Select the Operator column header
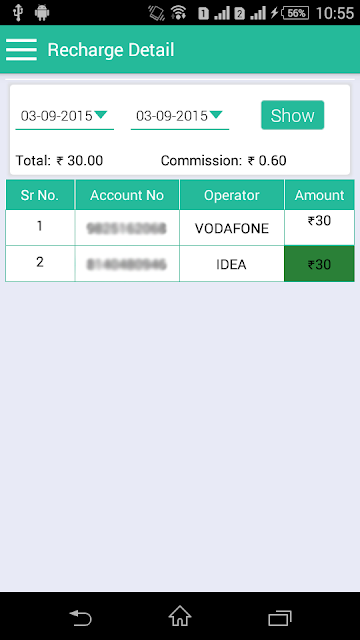Screen dimensions: 360x640 (x=232, y=195)
